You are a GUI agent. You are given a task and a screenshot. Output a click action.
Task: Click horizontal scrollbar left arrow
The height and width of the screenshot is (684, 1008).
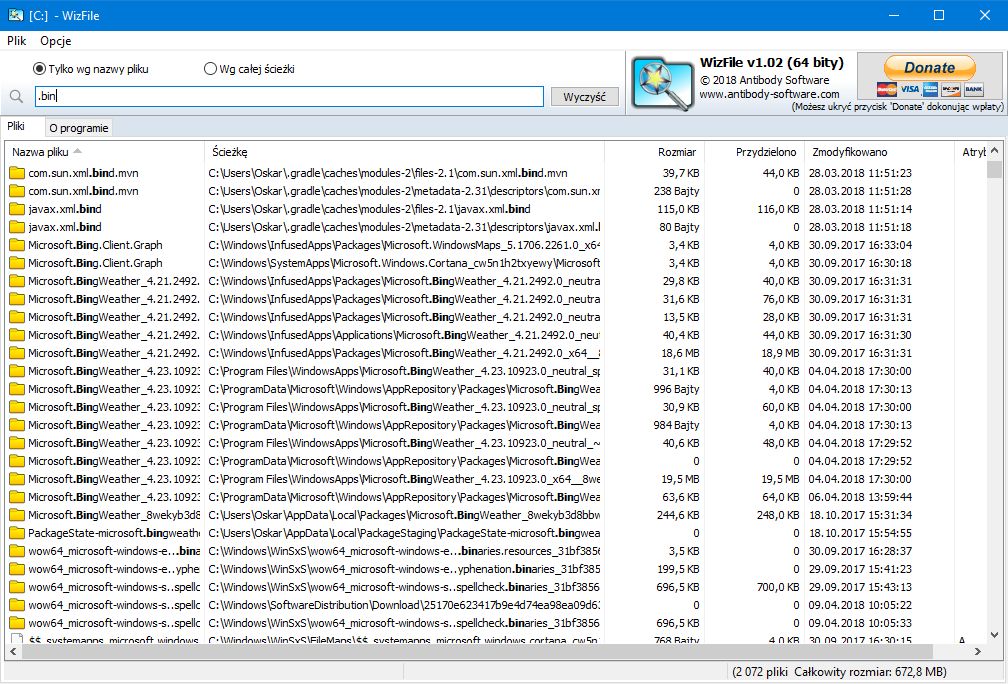click(x=14, y=651)
